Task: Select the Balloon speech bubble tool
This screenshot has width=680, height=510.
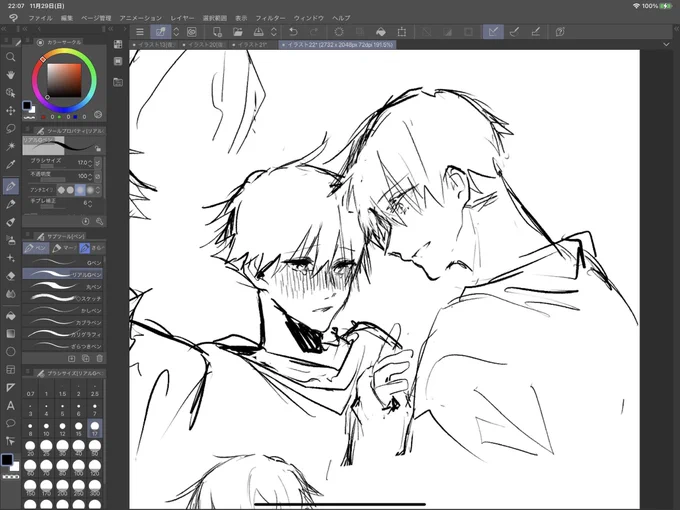Action: pos(11,423)
